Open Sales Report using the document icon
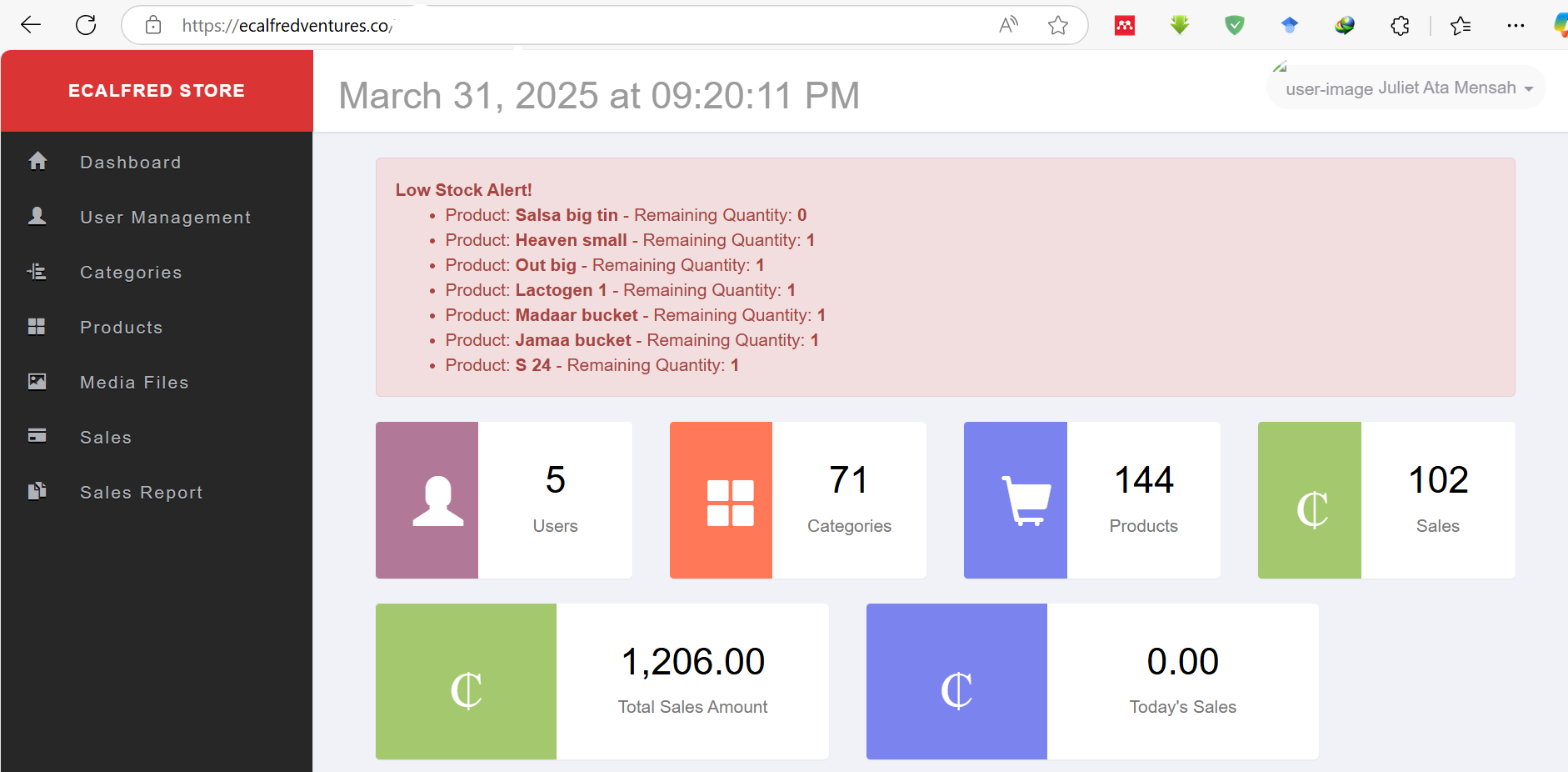Screen dimensions: 1568x772 pos(37,491)
